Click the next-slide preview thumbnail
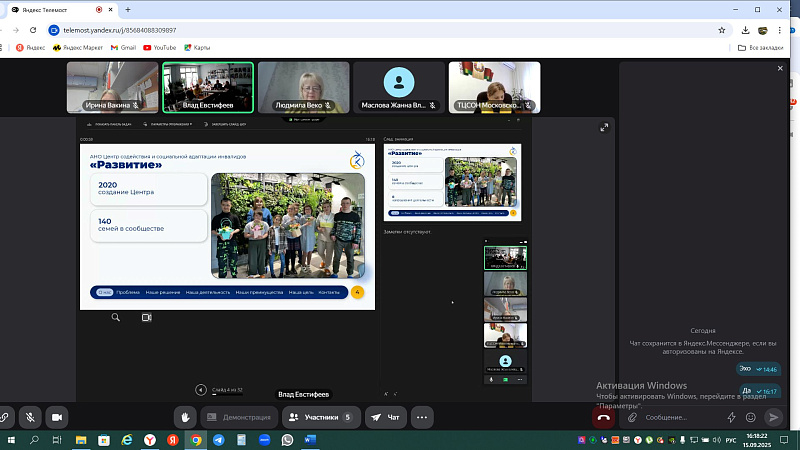800x450 pixels. [453, 183]
